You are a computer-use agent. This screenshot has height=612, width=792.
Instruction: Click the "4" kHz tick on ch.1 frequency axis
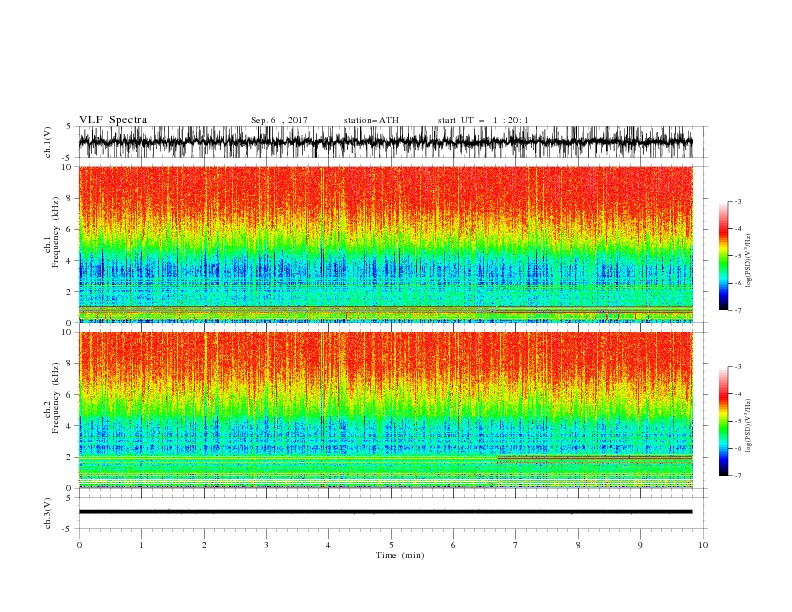70,261
